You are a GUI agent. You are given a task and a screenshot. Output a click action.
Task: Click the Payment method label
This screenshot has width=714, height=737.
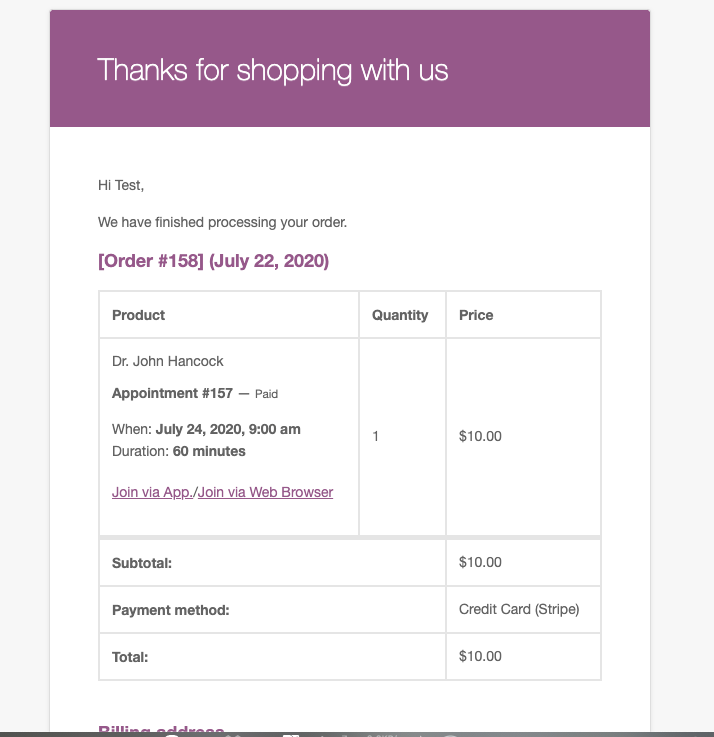(171, 610)
